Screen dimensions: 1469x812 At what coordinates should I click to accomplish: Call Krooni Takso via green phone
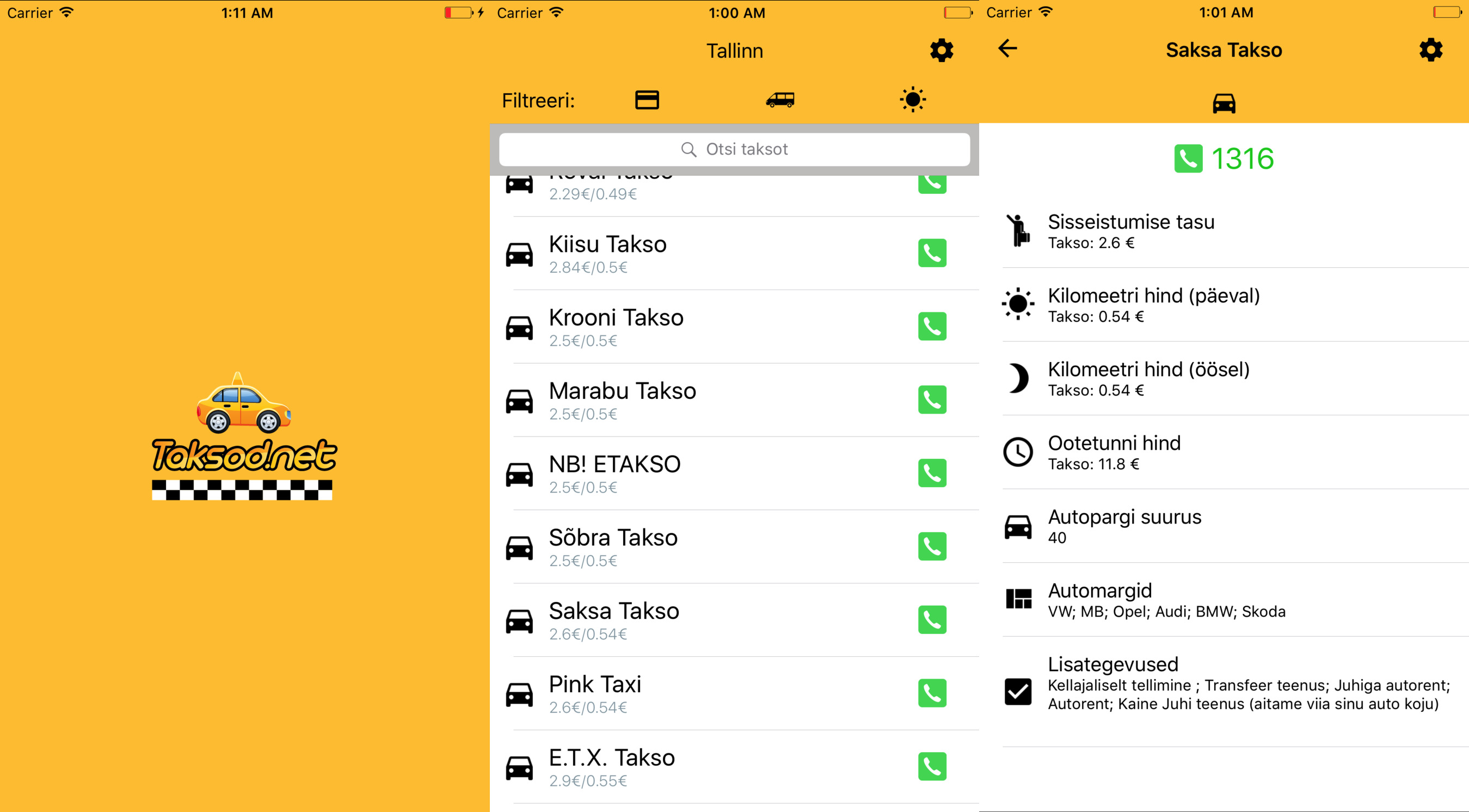coord(932,326)
